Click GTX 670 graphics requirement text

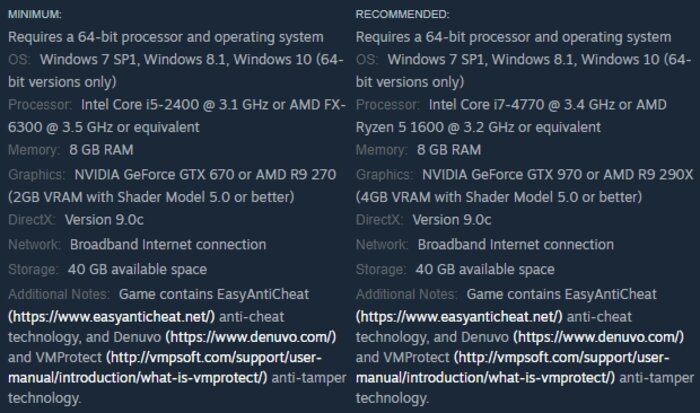click(x=154, y=175)
